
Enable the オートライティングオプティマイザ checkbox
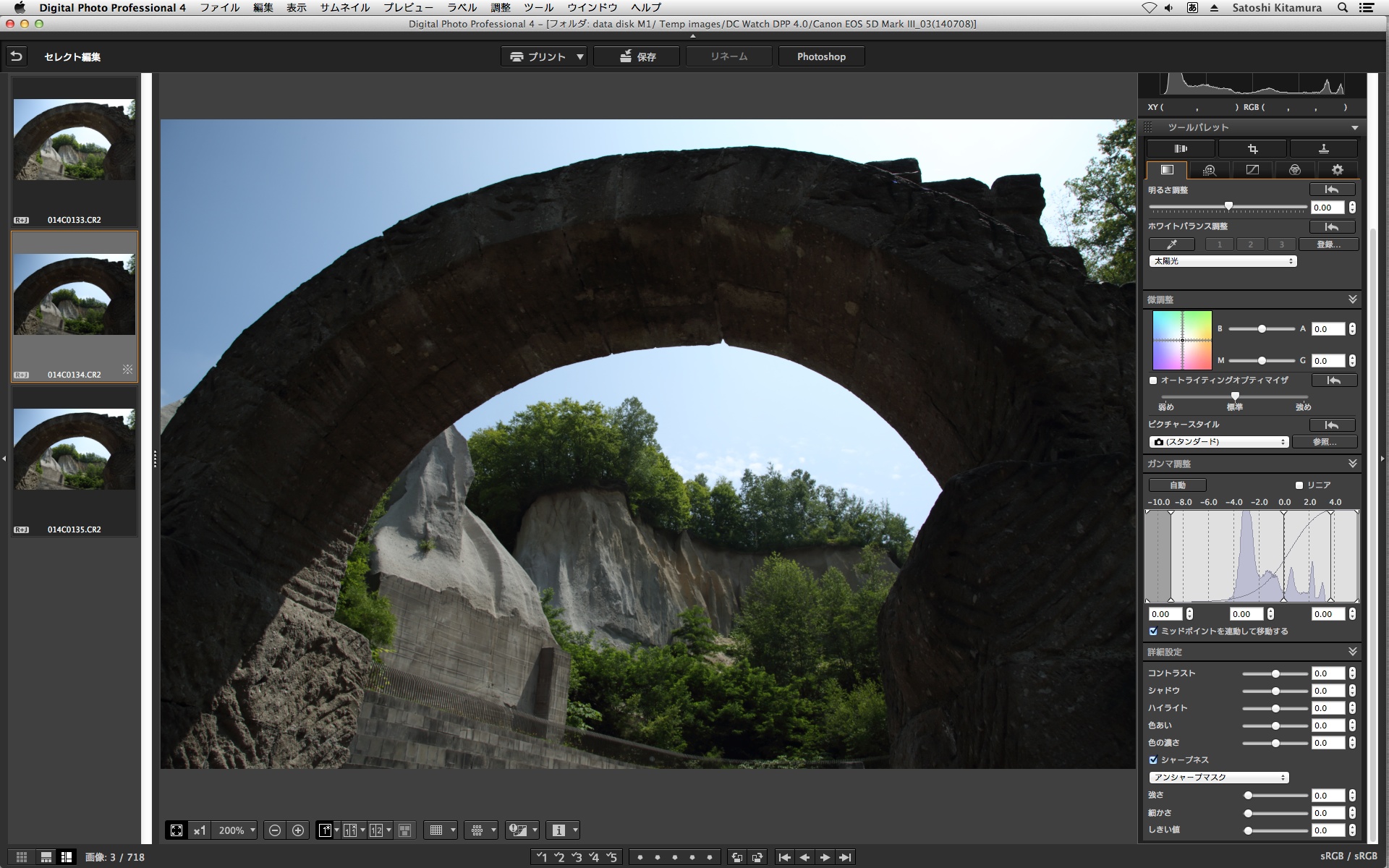[x=1153, y=380]
